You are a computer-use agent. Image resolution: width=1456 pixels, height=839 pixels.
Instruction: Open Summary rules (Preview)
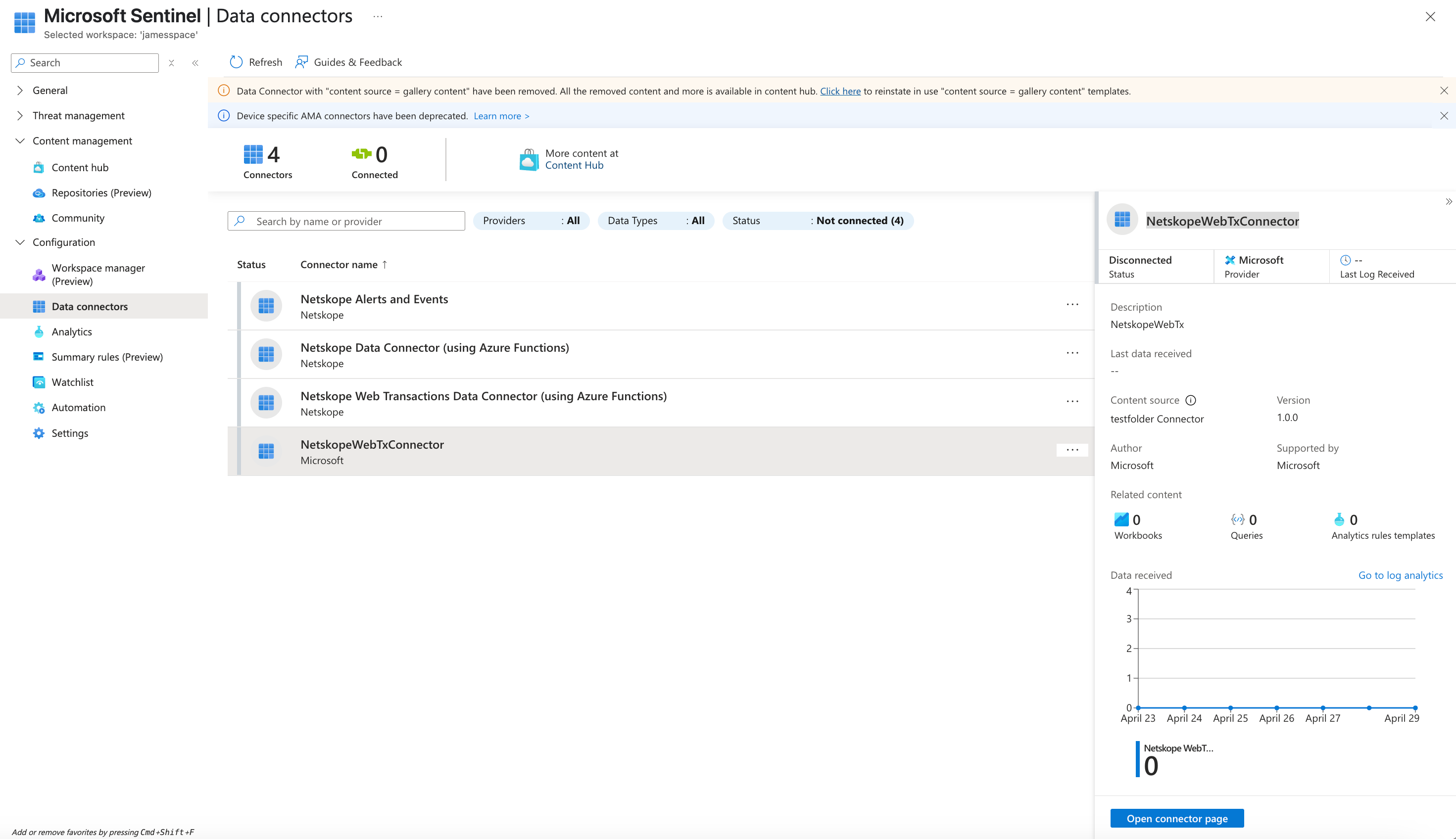pos(107,357)
